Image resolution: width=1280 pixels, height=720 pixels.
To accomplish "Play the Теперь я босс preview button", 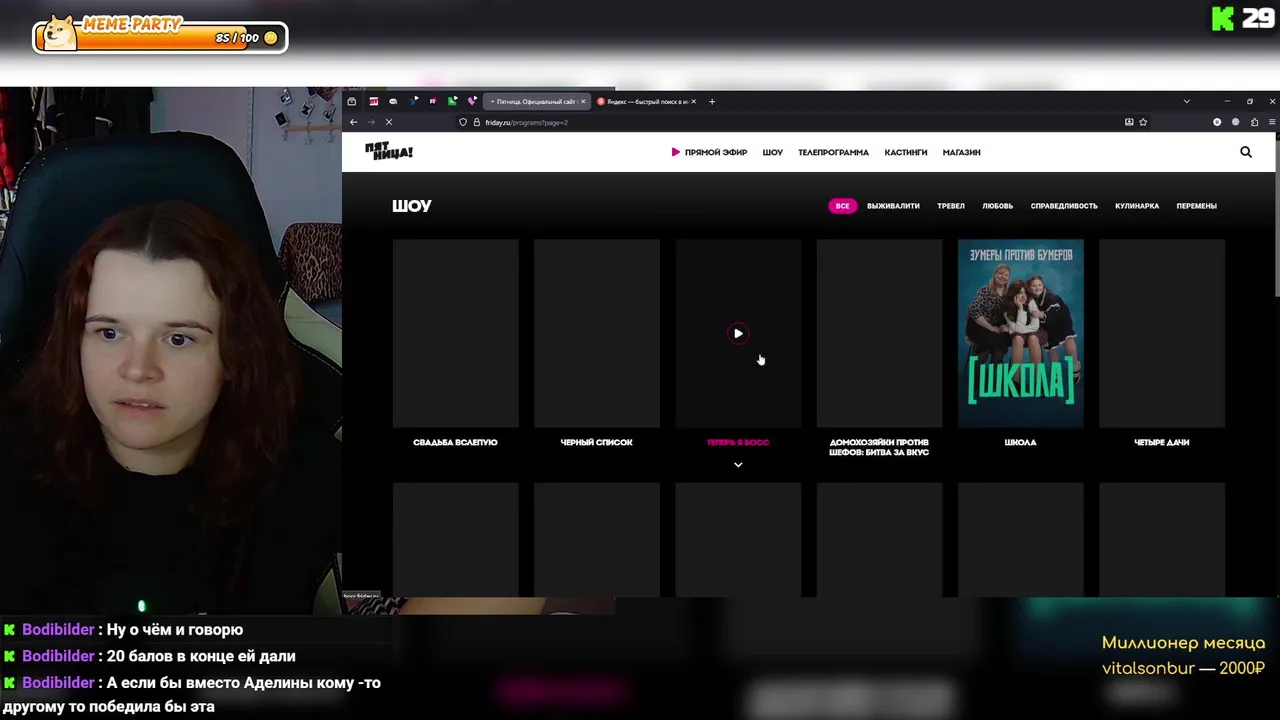I will coord(738,333).
